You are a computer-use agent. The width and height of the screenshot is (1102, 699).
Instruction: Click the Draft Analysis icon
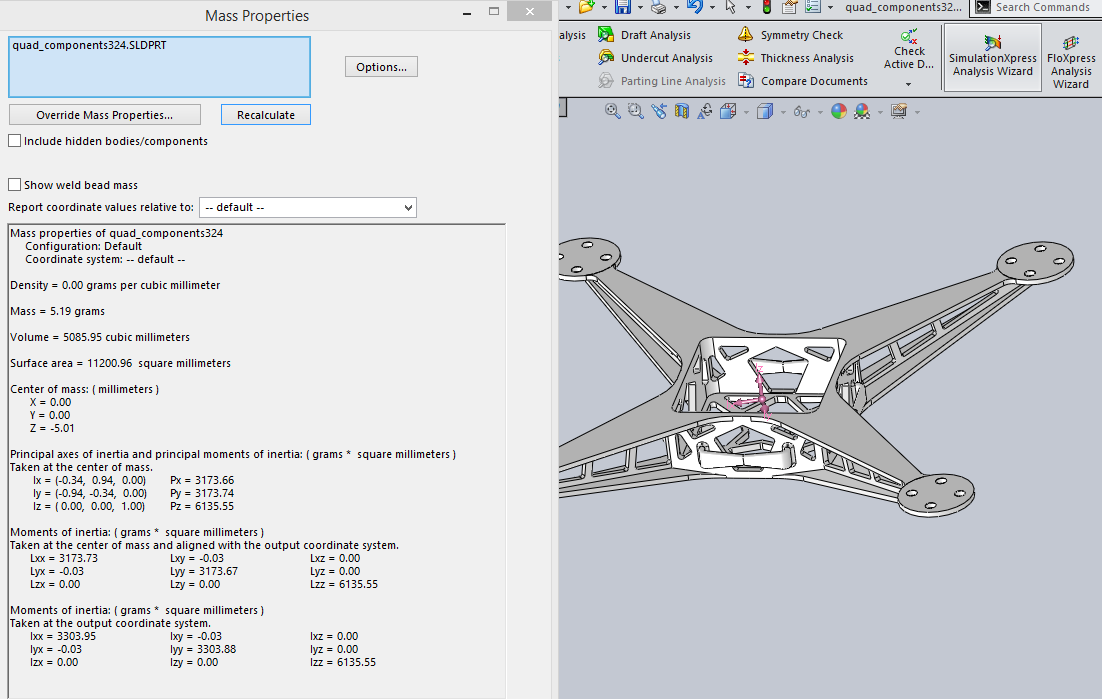click(x=606, y=34)
